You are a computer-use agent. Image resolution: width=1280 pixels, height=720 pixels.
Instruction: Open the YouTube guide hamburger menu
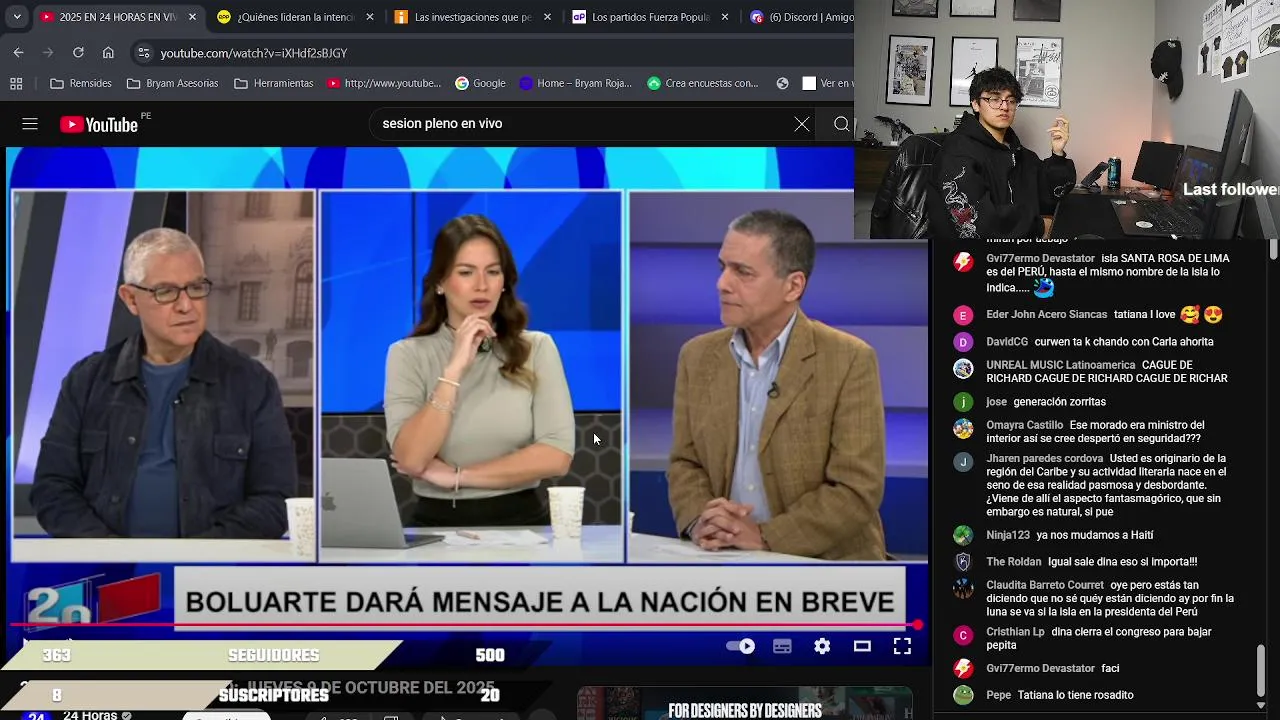click(30, 124)
